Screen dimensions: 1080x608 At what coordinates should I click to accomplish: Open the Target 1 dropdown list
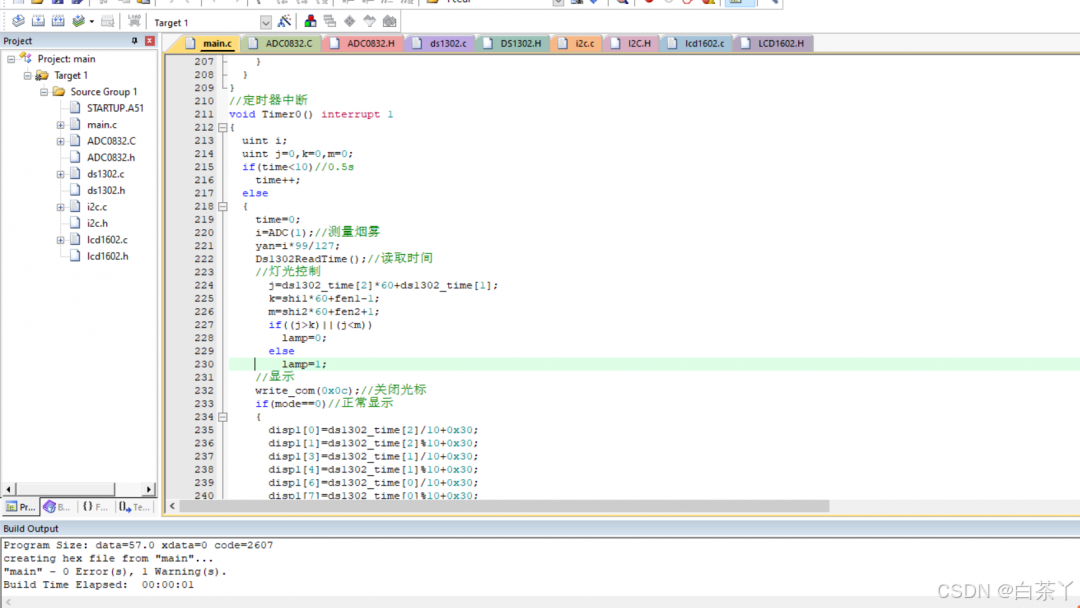265,22
